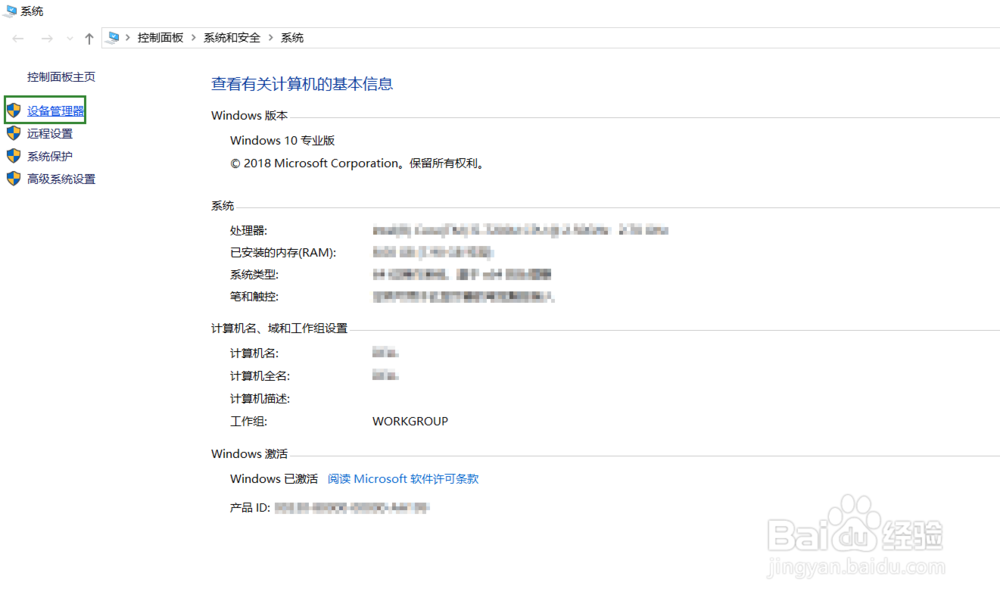Click the 系统 window title icon
This screenshot has width=1000, height=601.
pos(10,10)
